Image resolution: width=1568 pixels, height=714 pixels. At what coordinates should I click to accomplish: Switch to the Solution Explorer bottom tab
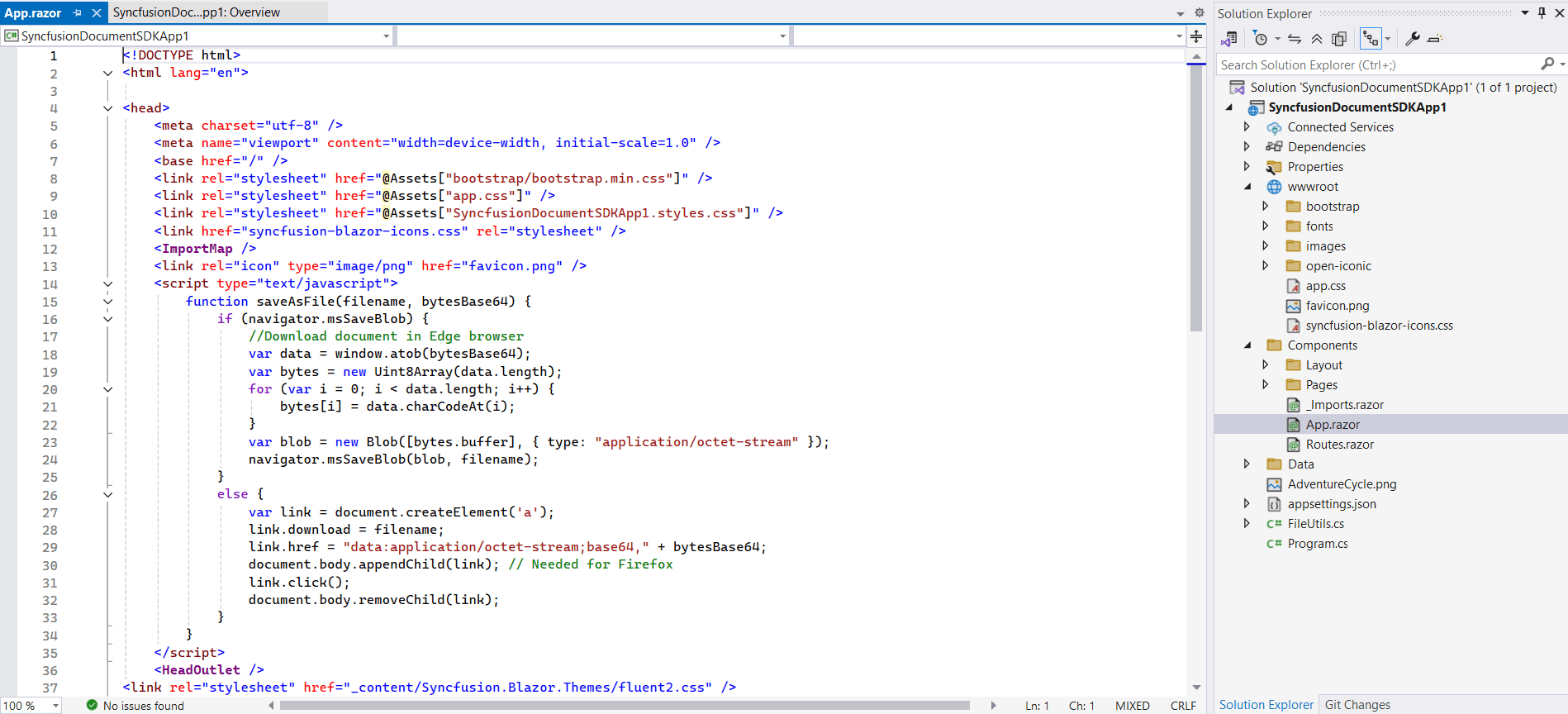coord(1266,705)
